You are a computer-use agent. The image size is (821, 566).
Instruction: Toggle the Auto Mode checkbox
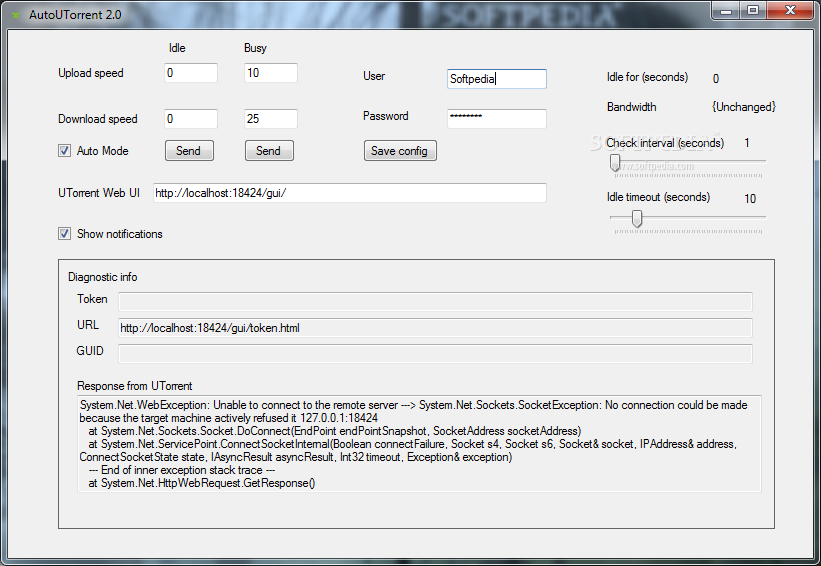[x=64, y=151]
